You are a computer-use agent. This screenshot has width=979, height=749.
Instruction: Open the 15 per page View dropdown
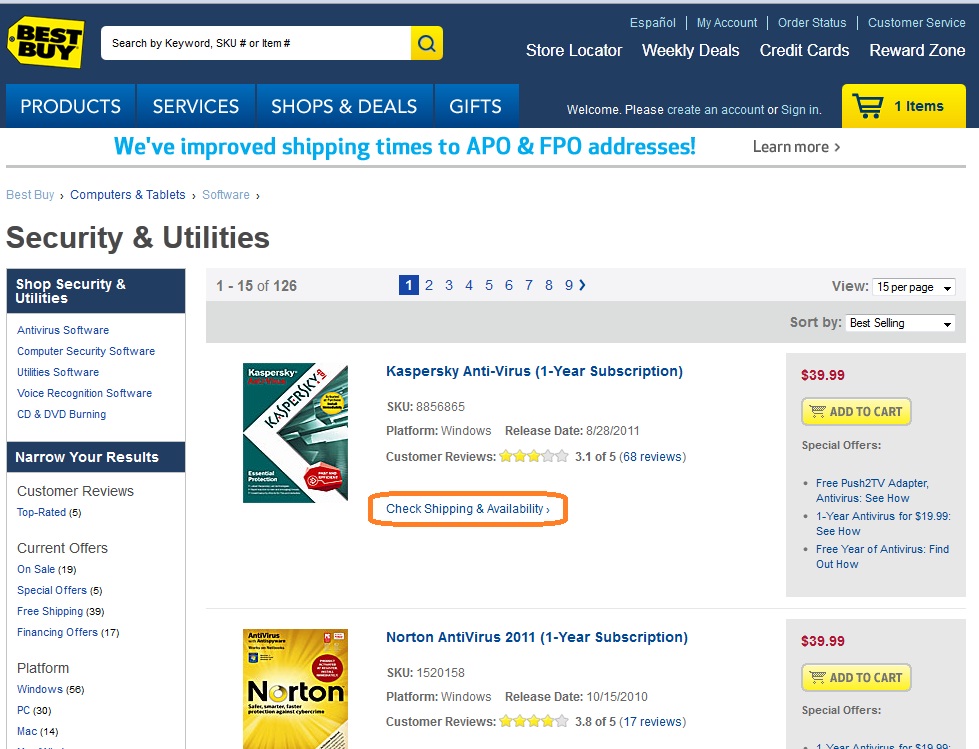[913, 286]
